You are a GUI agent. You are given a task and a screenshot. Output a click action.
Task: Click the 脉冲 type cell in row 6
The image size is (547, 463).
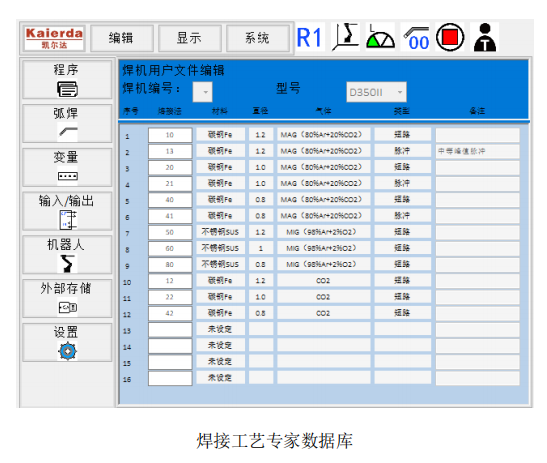(403, 216)
